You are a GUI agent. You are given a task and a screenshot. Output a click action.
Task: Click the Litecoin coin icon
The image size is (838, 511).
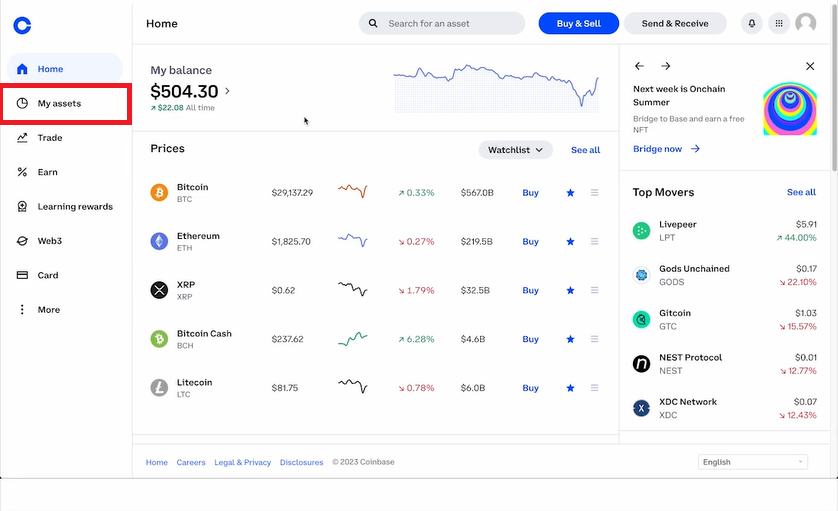[x=159, y=388]
